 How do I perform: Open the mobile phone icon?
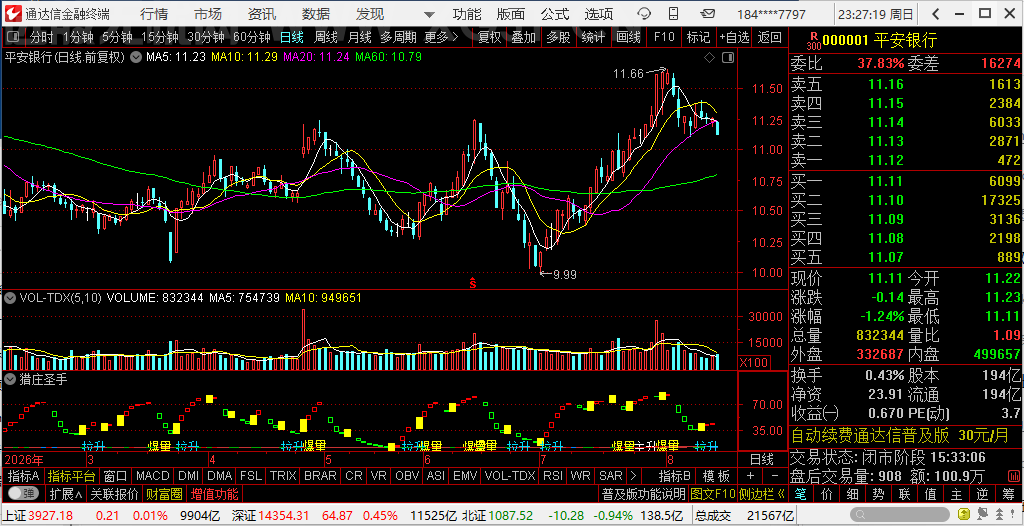675,14
